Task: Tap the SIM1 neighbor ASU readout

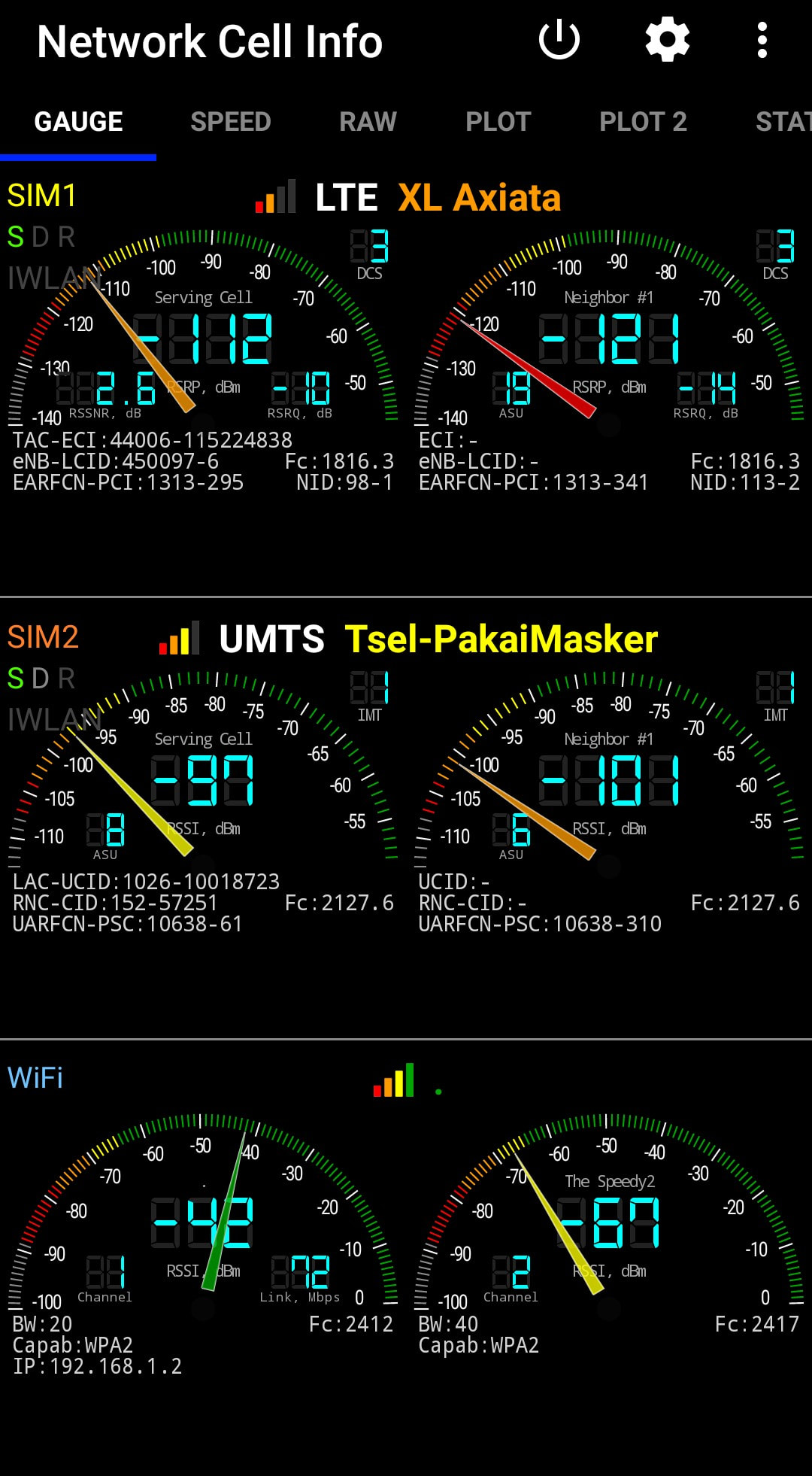Action: point(511,394)
